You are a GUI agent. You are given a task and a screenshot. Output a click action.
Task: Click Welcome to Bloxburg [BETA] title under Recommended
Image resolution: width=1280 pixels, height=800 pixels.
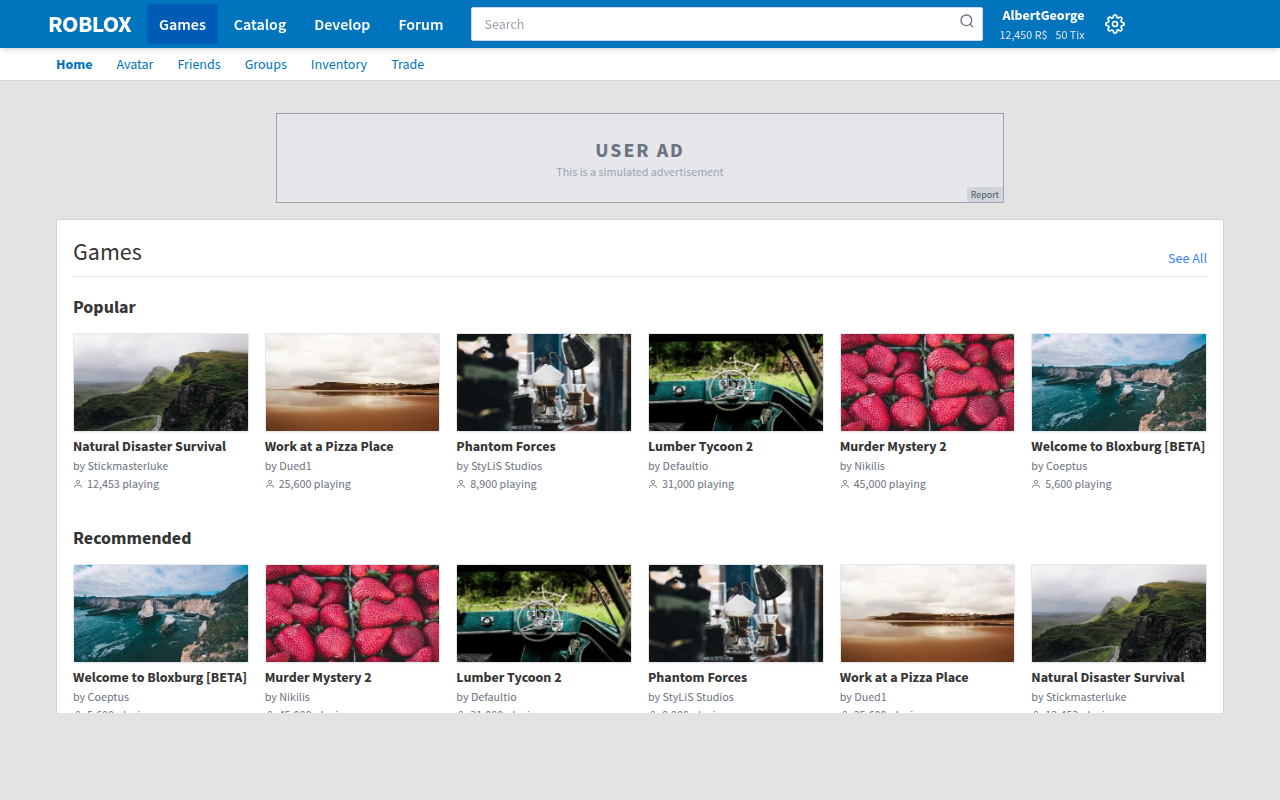(160, 677)
